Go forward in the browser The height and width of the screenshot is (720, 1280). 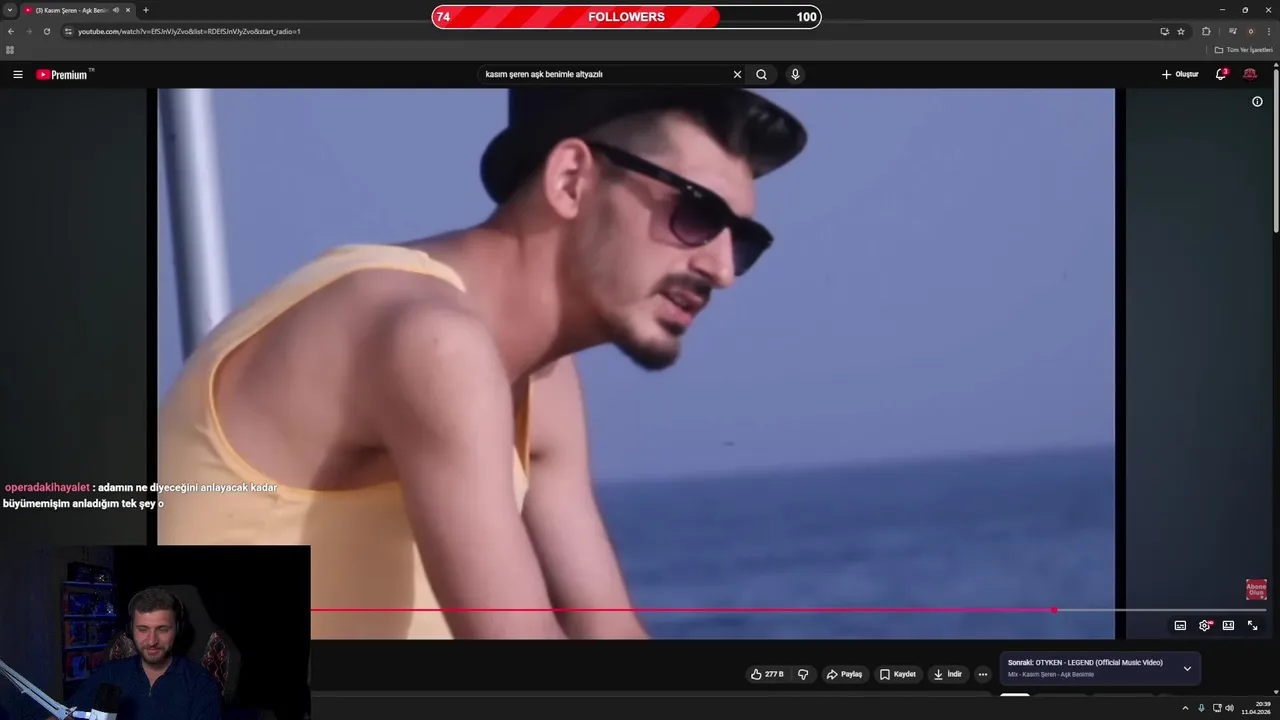coord(28,31)
